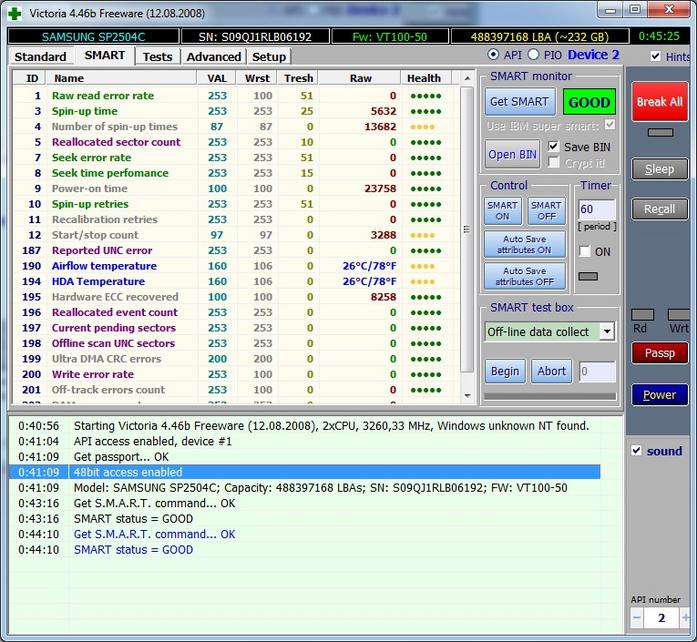
Task: Click the SMART OFF button
Action: 546,211
